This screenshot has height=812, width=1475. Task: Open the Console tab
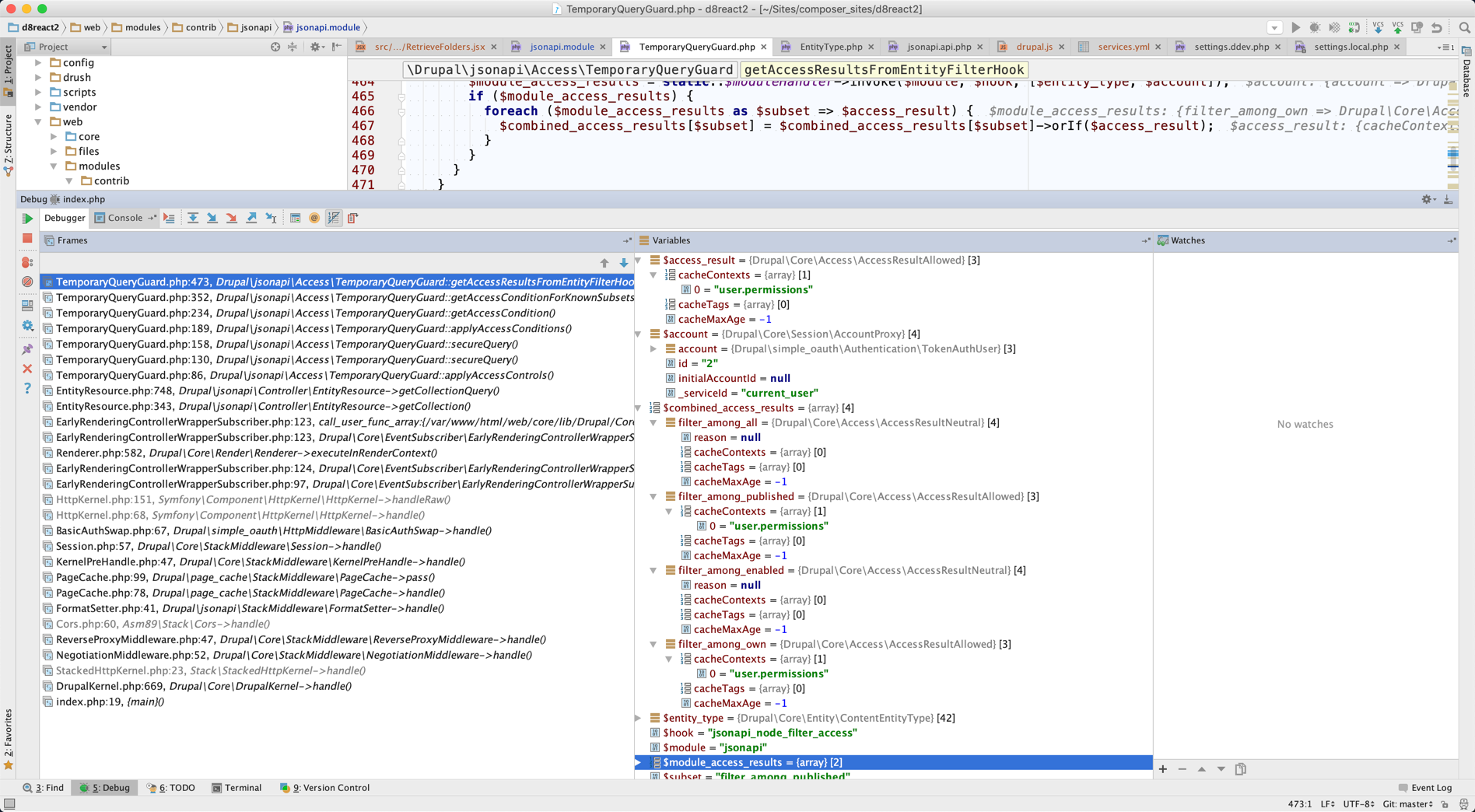[124, 219]
